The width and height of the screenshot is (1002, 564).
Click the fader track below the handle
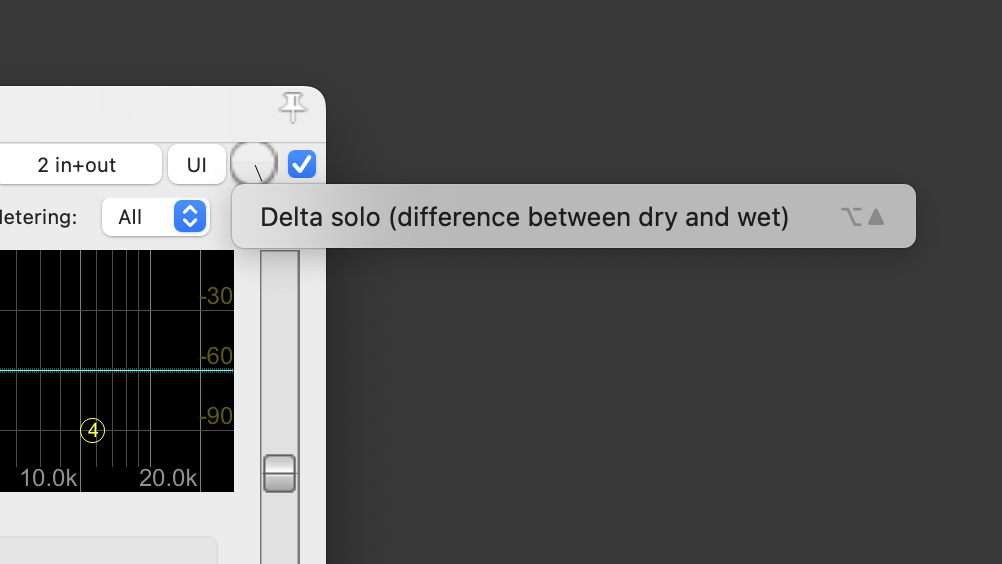(x=279, y=528)
